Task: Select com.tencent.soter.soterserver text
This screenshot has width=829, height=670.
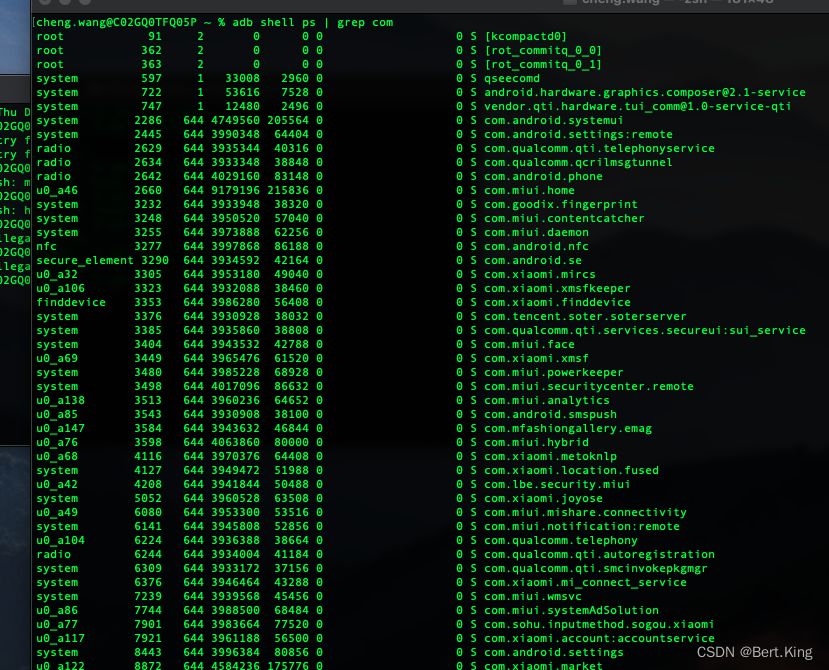Action: pos(585,317)
